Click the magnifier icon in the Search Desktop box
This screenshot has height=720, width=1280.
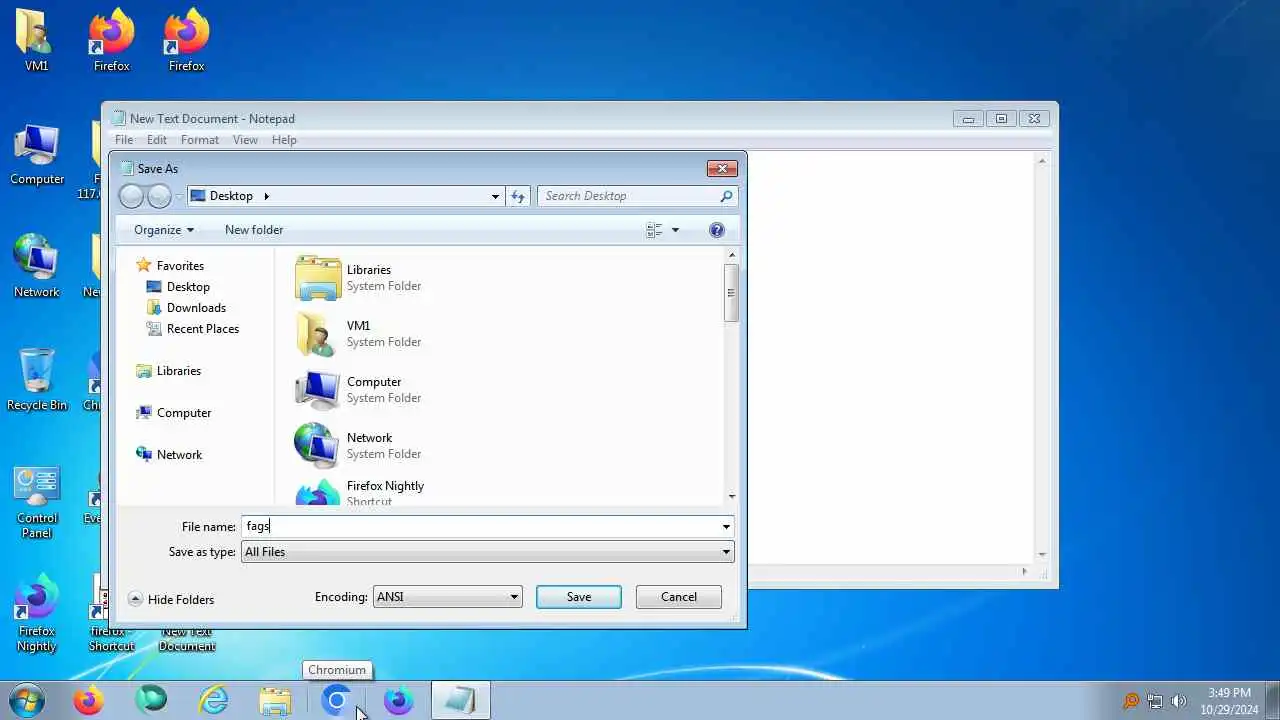726,196
